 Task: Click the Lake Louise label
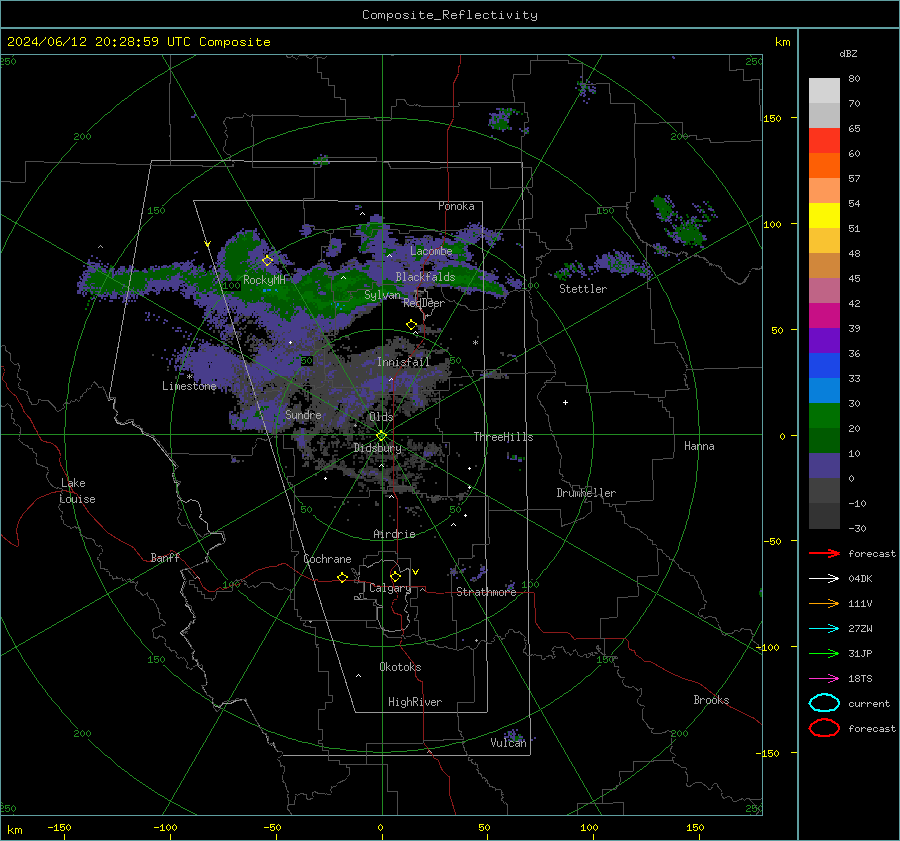(x=77, y=491)
